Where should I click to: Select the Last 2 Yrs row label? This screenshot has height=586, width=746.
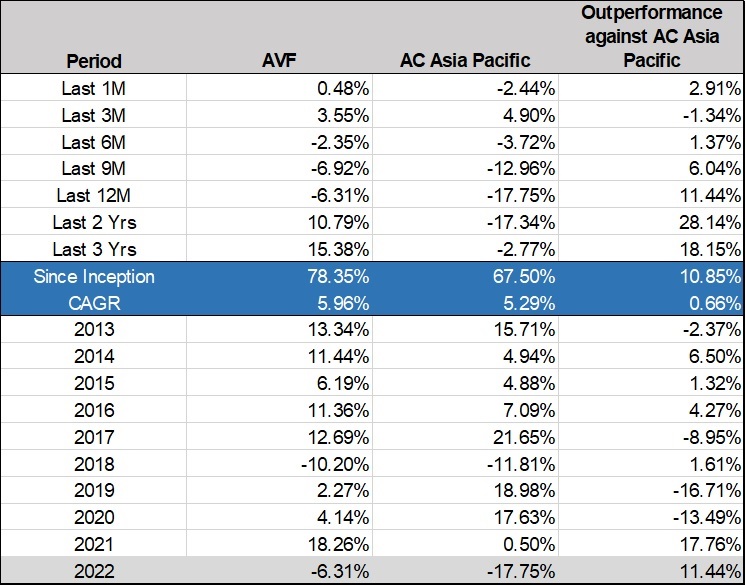(x=93, y=222)
